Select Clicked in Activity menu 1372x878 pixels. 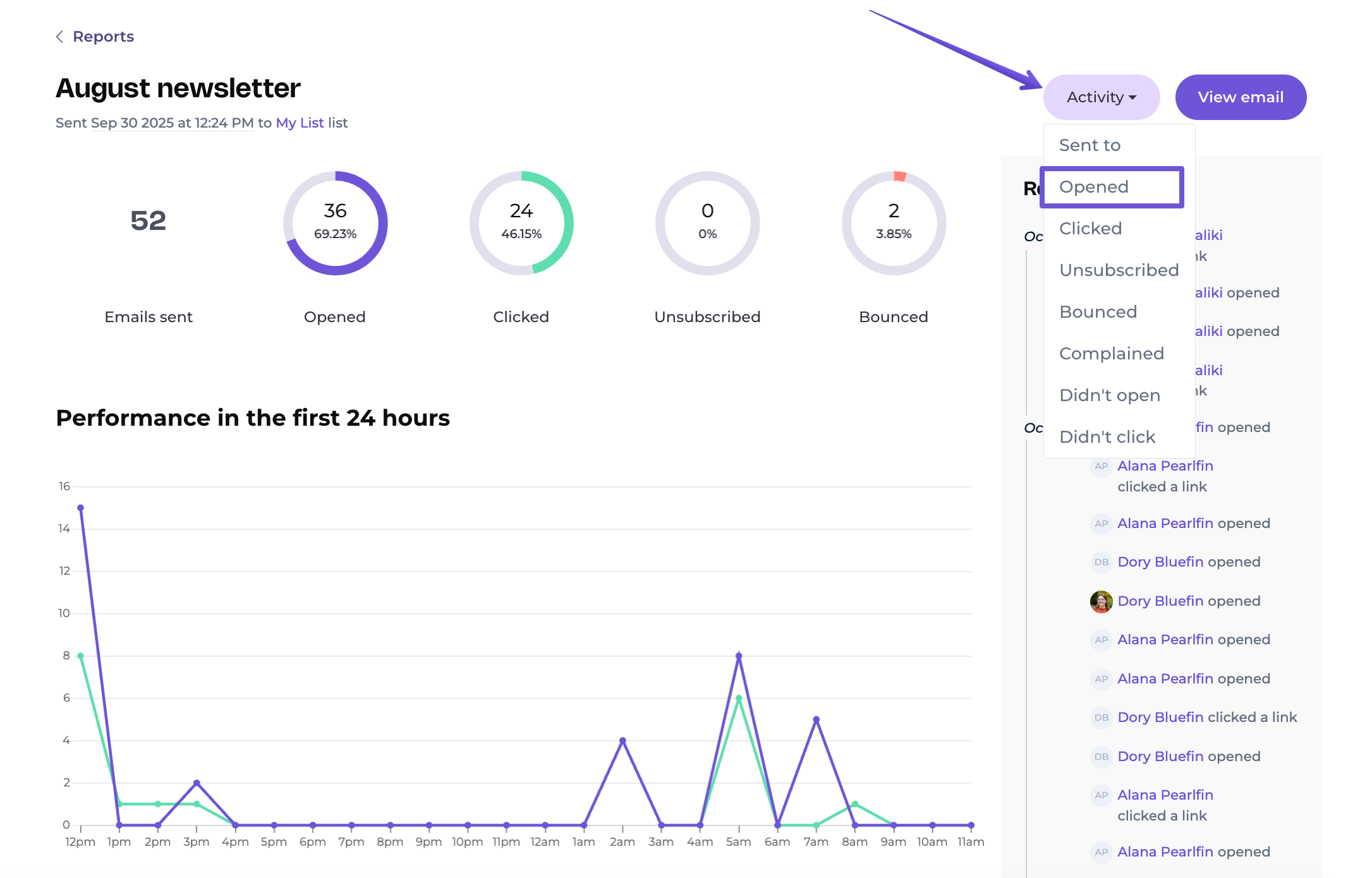point(1091,229)
